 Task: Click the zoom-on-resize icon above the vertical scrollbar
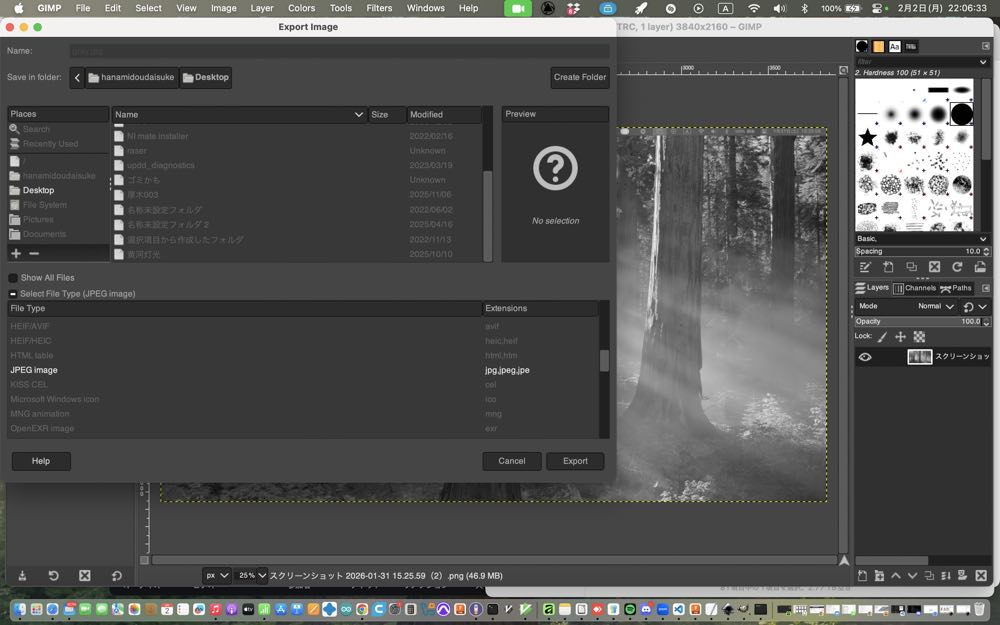tap(844, 70)
